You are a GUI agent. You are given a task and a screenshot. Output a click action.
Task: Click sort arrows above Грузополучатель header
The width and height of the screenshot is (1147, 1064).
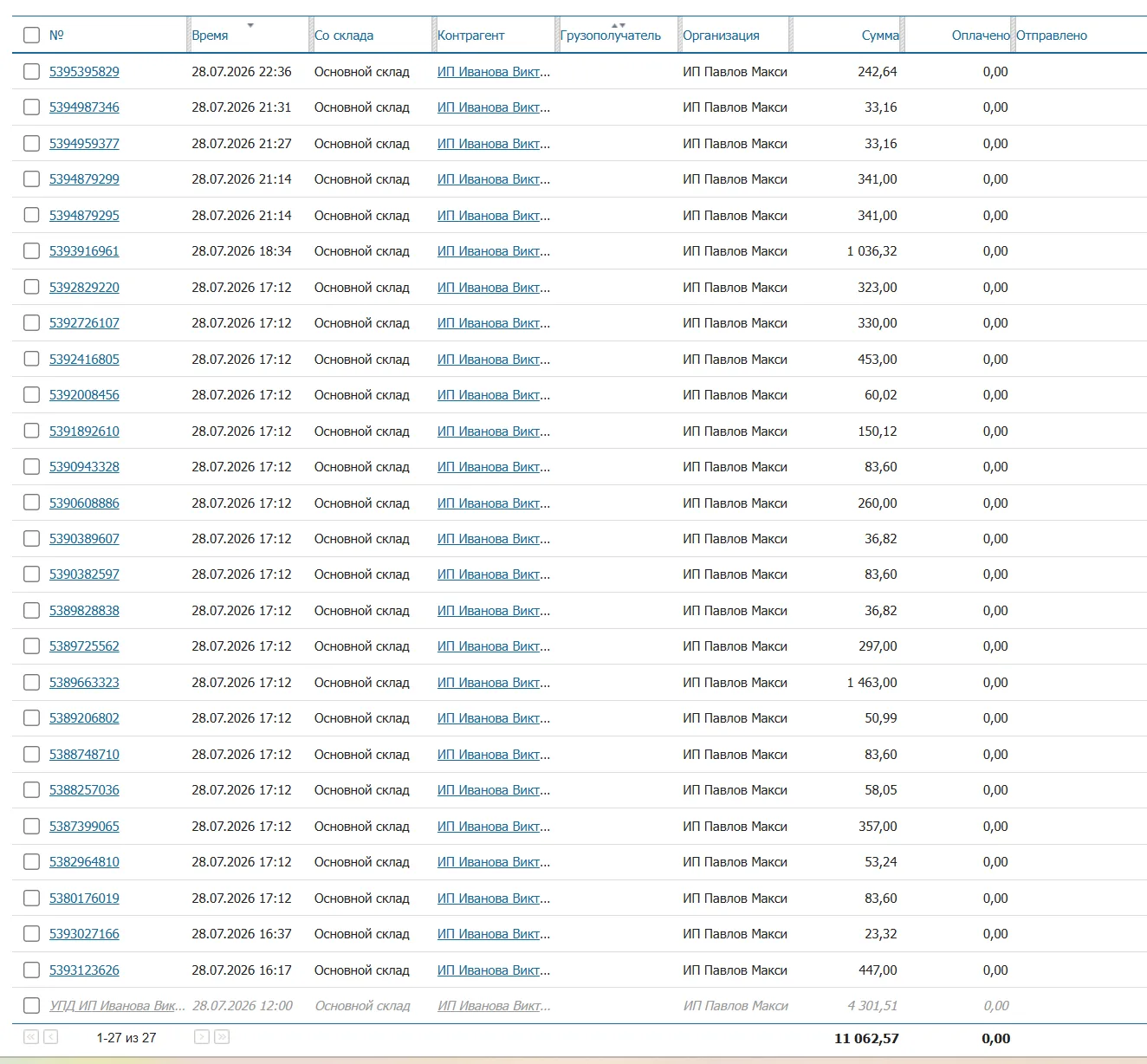tap(619, 26)
